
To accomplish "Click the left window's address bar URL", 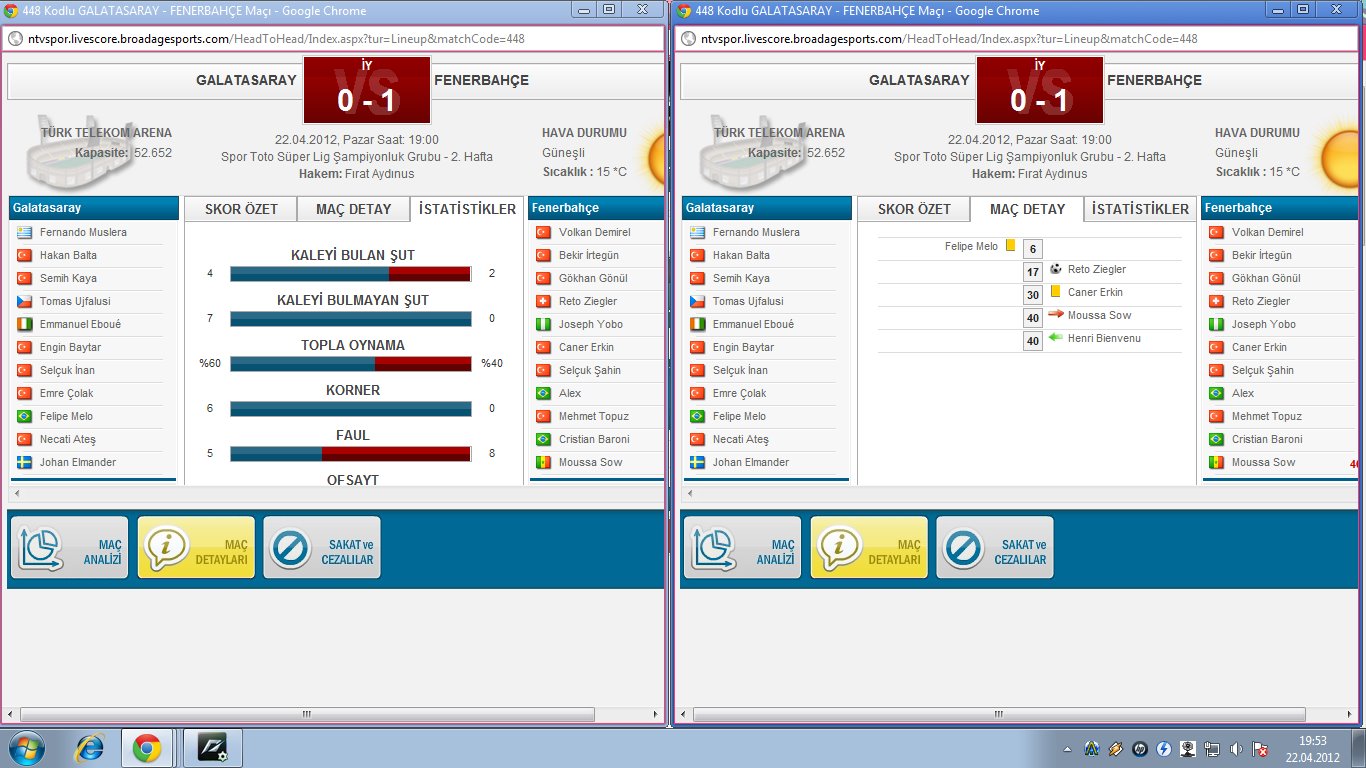I will click(x=276, y=39).
